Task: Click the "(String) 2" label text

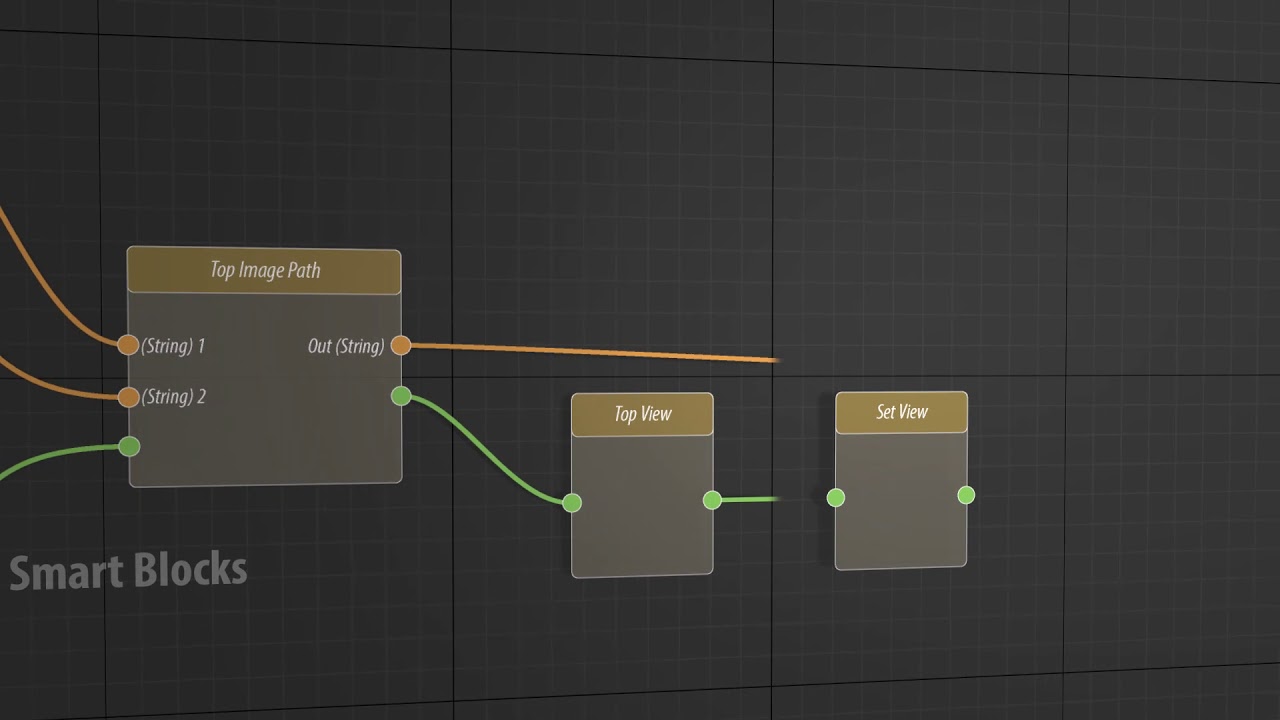Action: (173, 397)
